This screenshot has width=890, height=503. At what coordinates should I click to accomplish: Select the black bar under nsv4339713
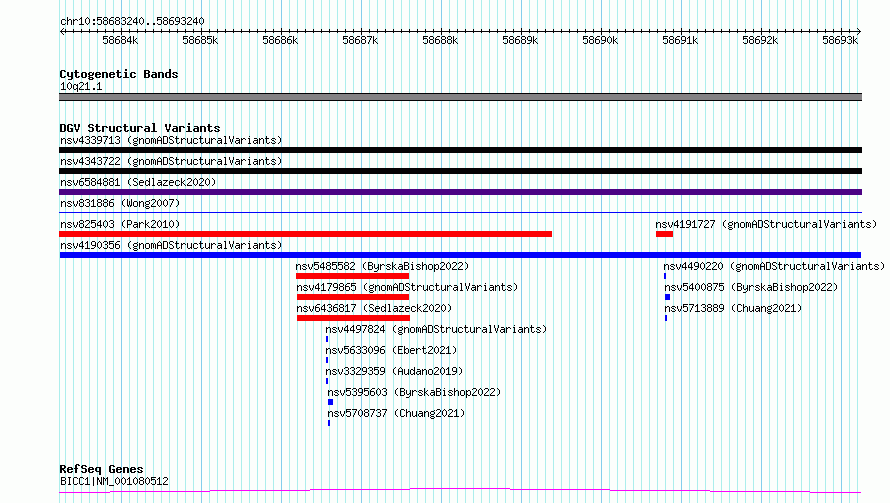460,150
